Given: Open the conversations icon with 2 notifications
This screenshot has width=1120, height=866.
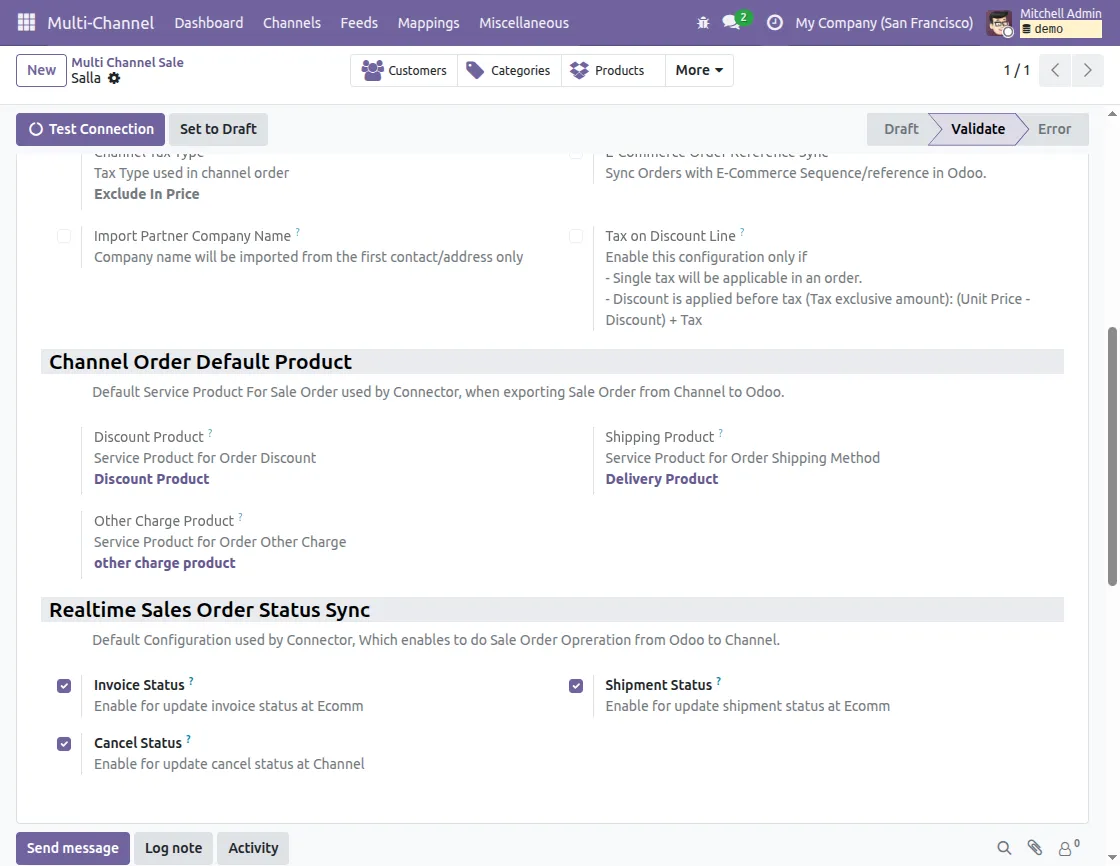Looking at the screenshot, I should click(x=729, y=22).
